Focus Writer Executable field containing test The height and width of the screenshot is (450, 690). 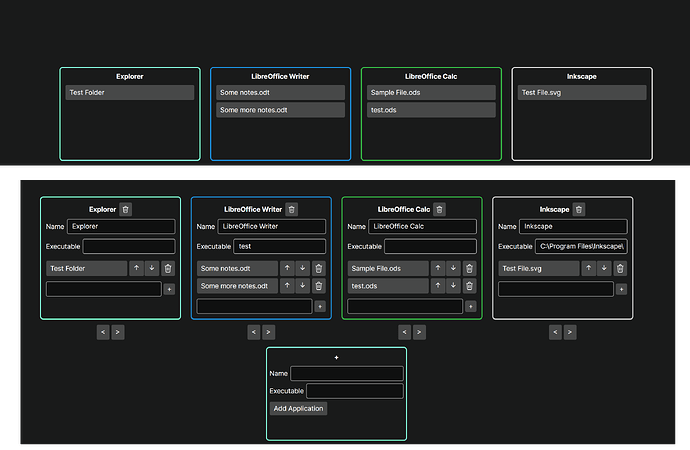tap(279, 246)
